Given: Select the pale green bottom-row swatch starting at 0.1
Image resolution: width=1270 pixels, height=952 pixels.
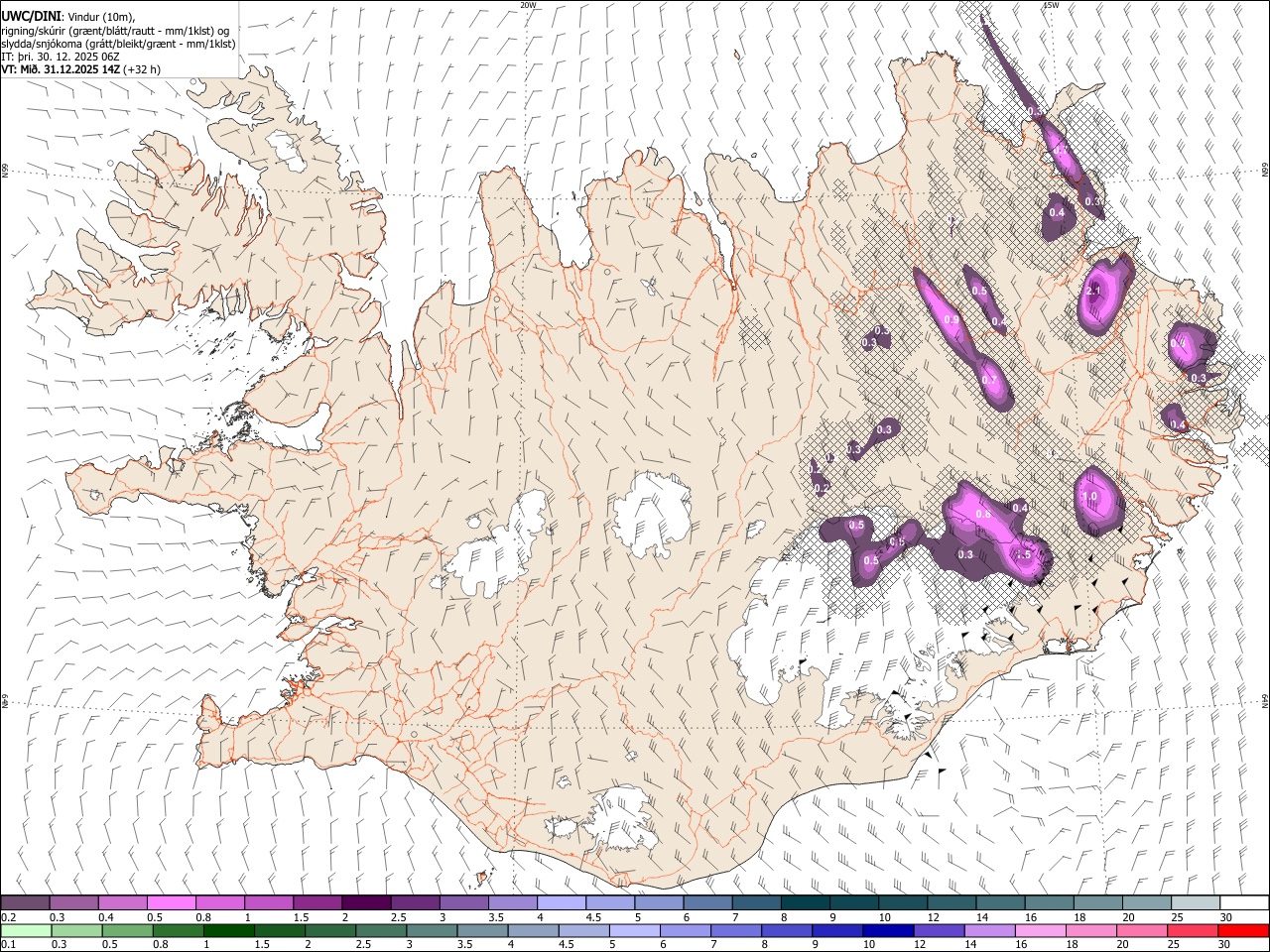Looking at the screenshot, I should coord(26,930).
